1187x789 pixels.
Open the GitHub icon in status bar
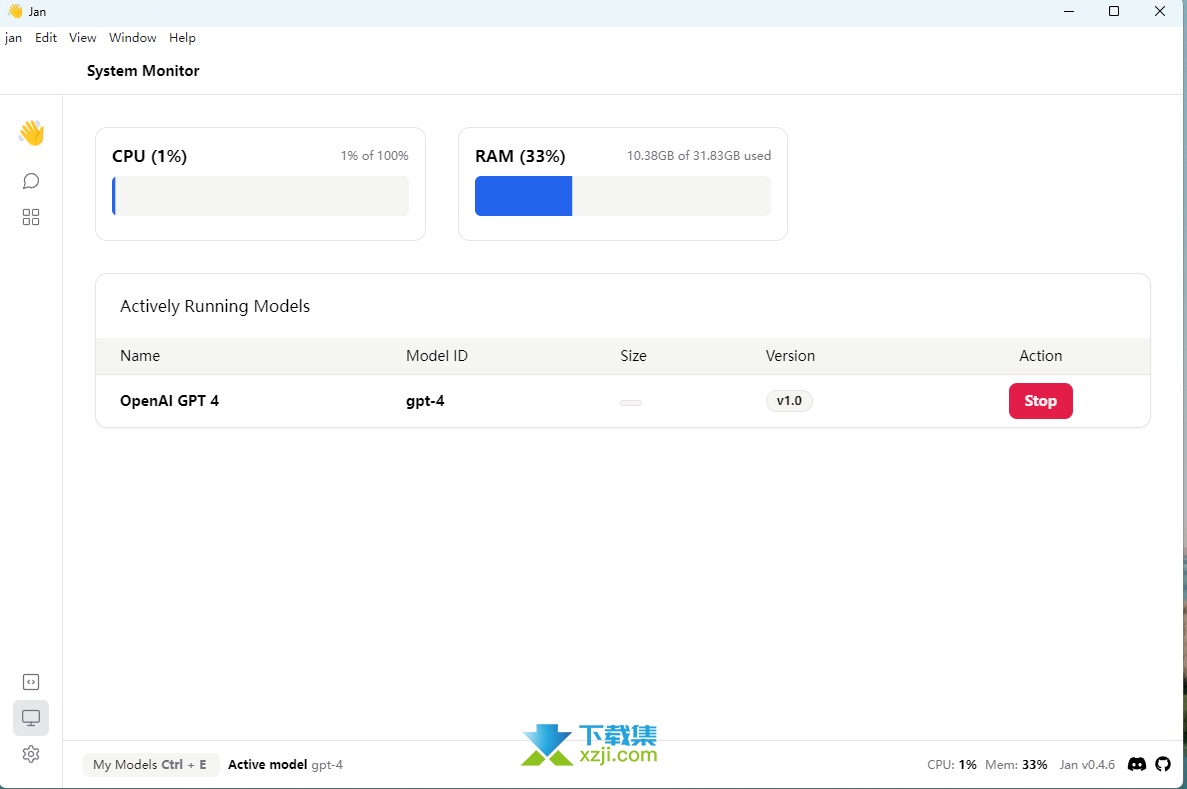click(x=1163, y=764)
